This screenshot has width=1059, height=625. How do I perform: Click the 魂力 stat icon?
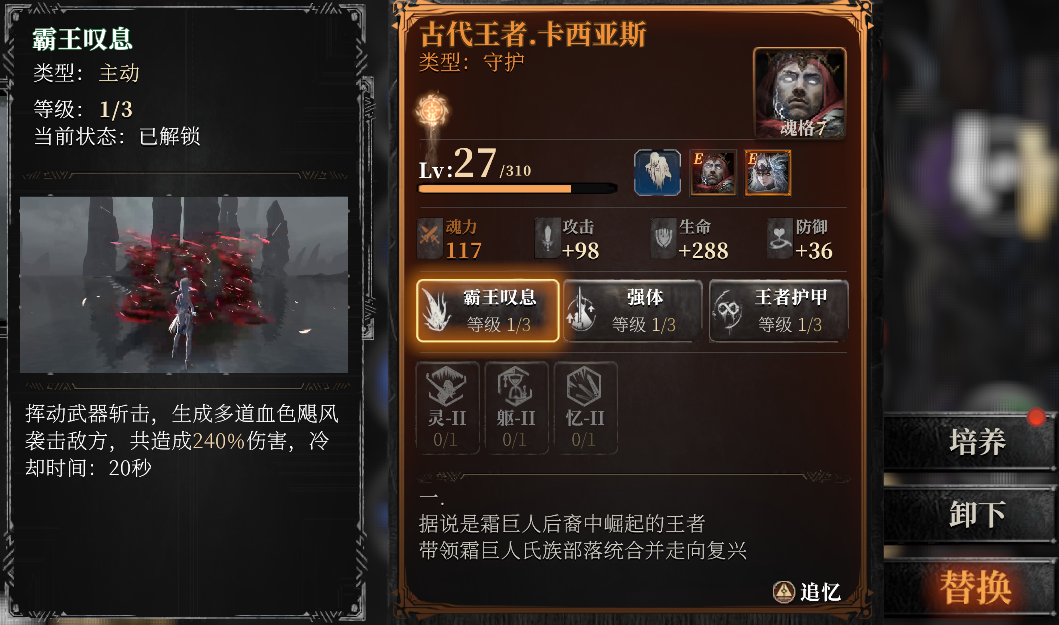[x=430, y=239]
